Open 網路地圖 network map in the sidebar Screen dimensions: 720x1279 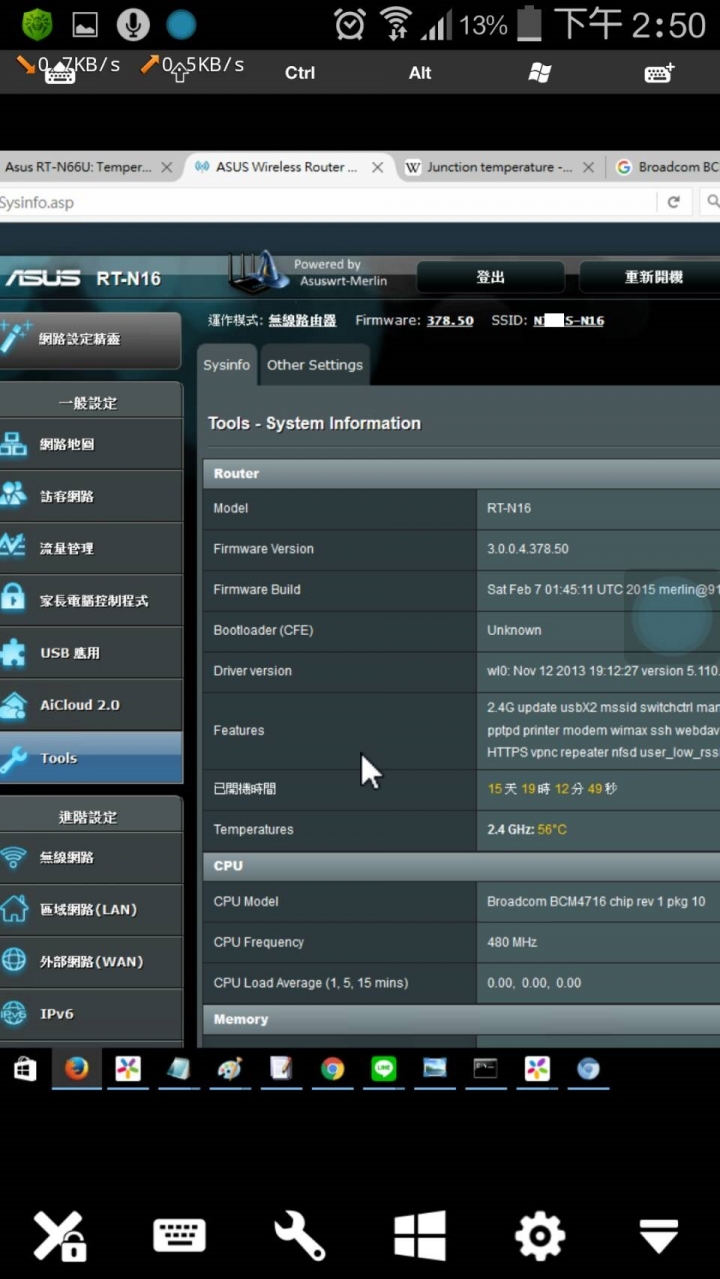pos(90,444)
